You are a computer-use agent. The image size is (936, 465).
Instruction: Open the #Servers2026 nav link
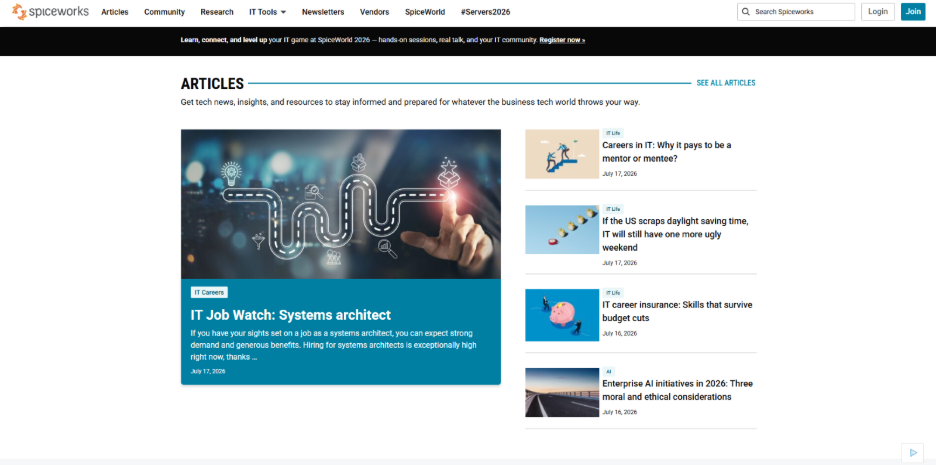coord(485,12)
